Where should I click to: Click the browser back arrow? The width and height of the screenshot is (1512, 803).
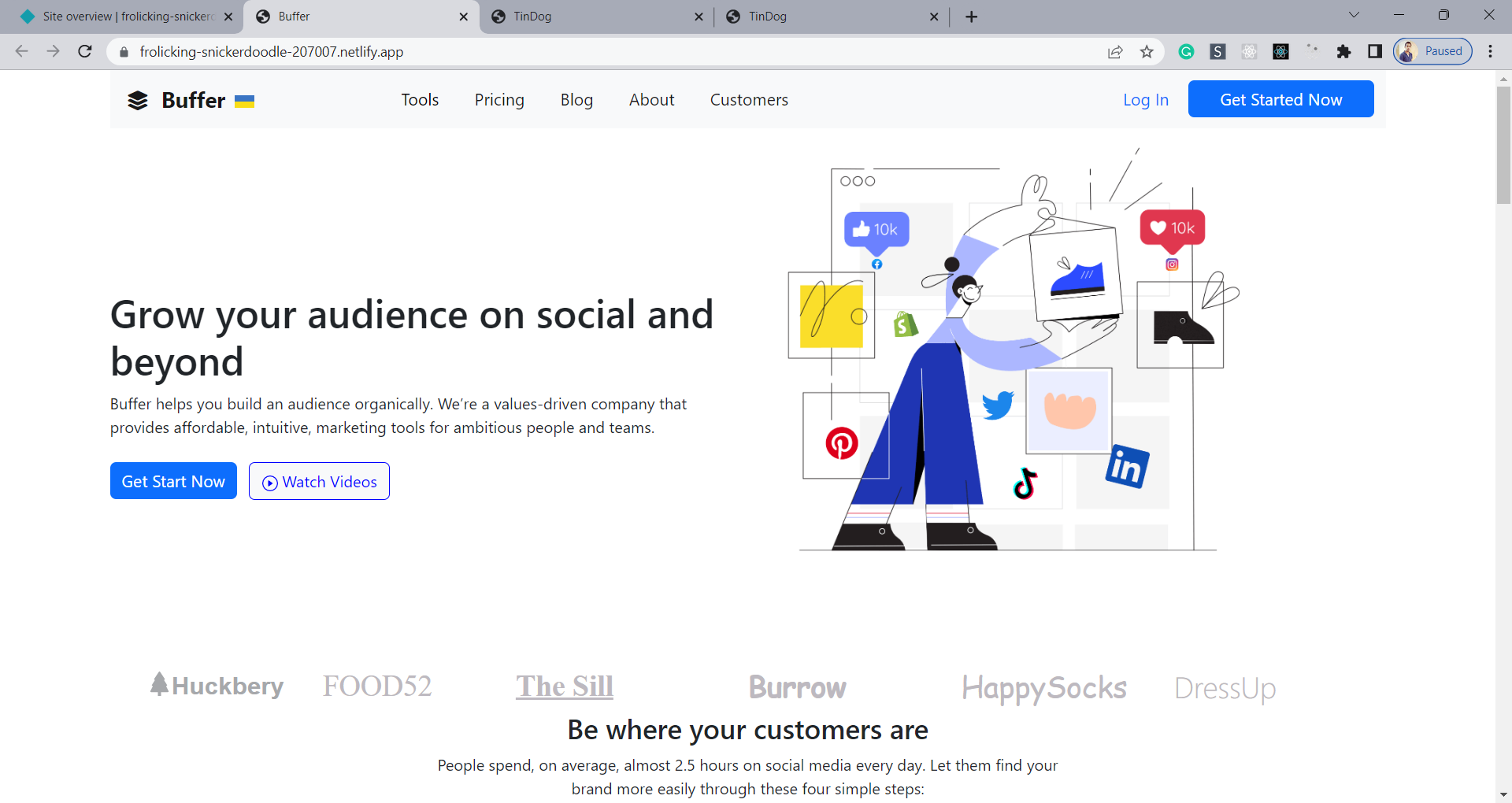point(22,52)
